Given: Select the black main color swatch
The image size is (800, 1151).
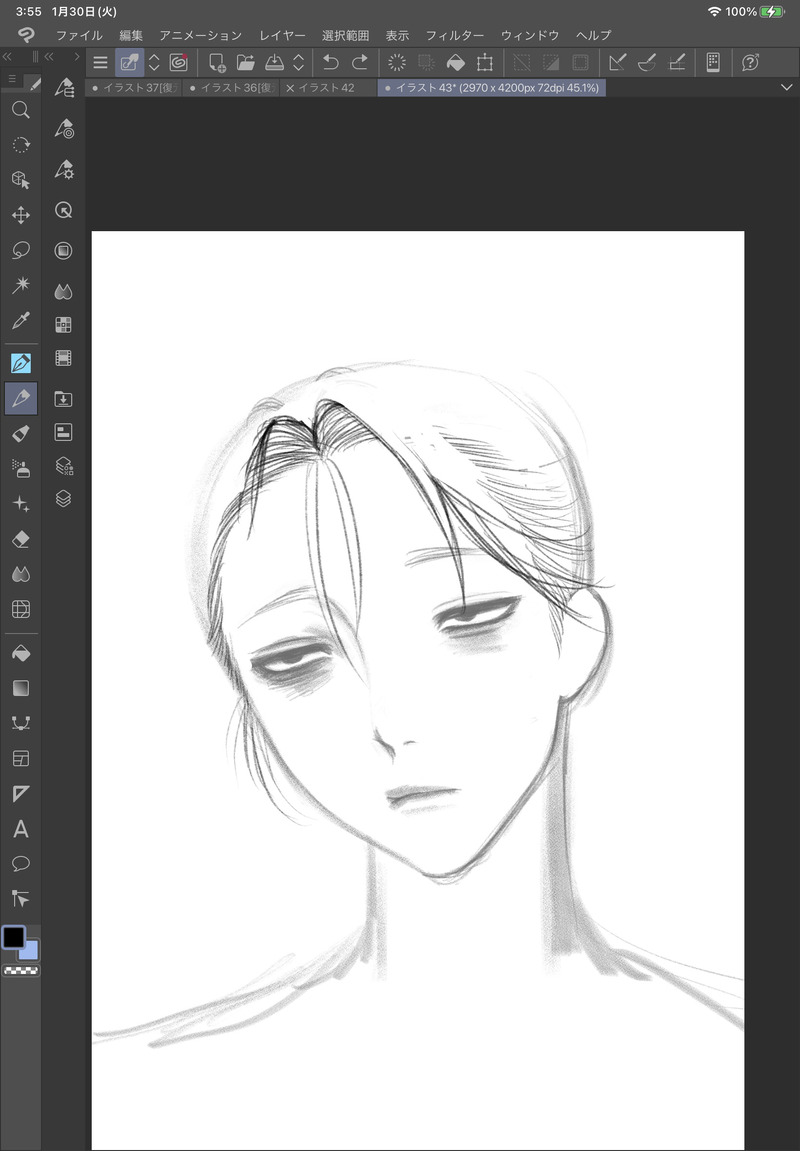Looking at the screenshot, I should [13, 937].
